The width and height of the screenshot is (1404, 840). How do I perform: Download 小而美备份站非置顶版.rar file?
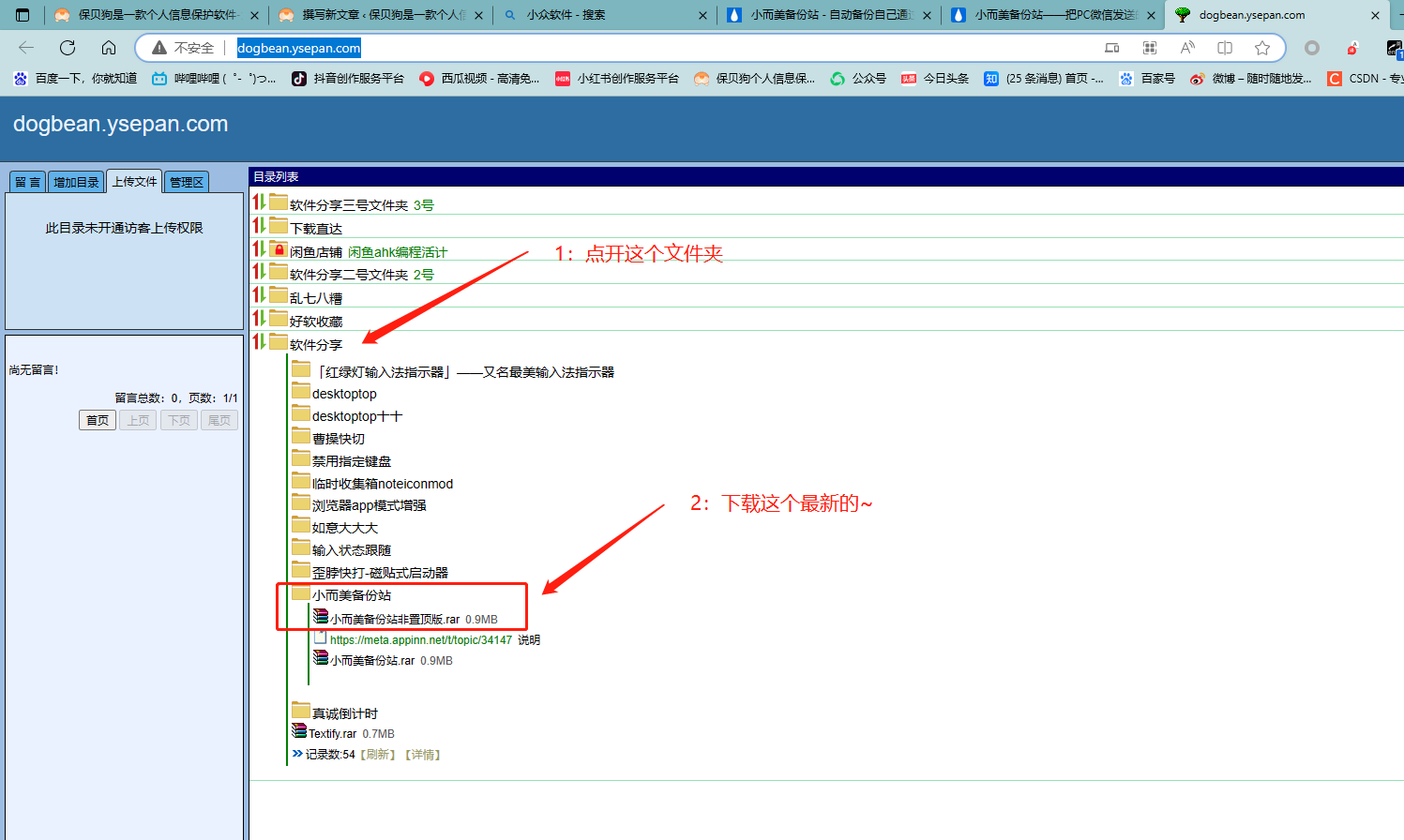point(395,619)
